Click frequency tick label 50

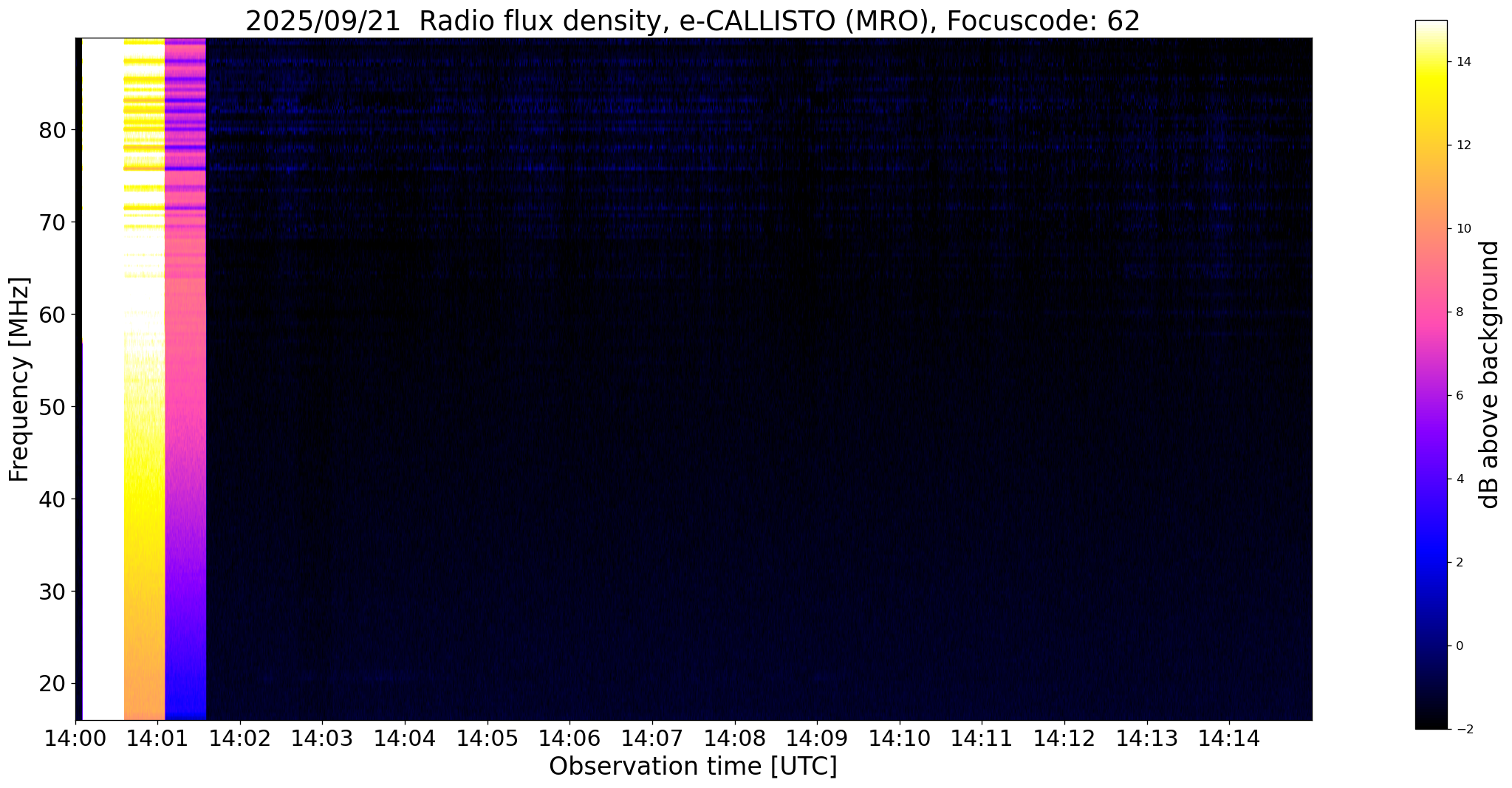click(x=52, y=408)
